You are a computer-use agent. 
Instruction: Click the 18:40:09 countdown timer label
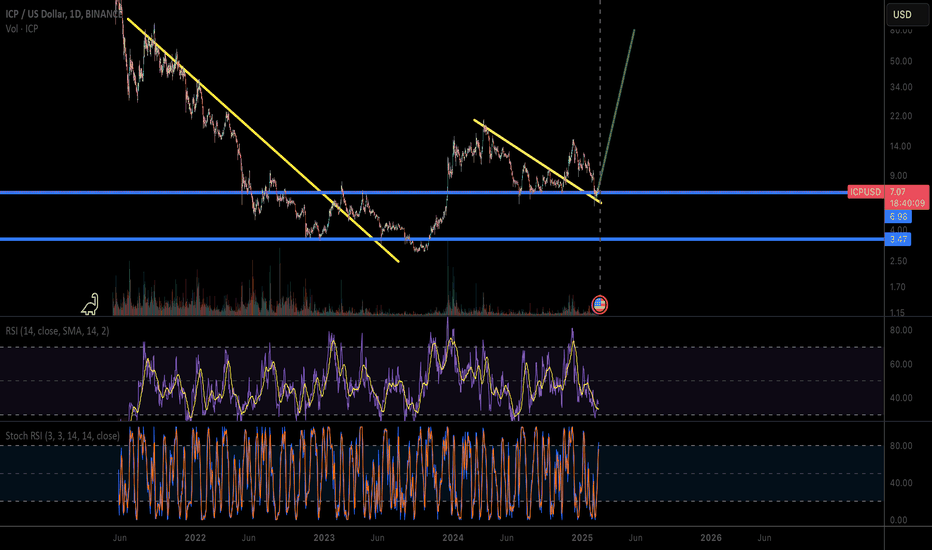907,203
